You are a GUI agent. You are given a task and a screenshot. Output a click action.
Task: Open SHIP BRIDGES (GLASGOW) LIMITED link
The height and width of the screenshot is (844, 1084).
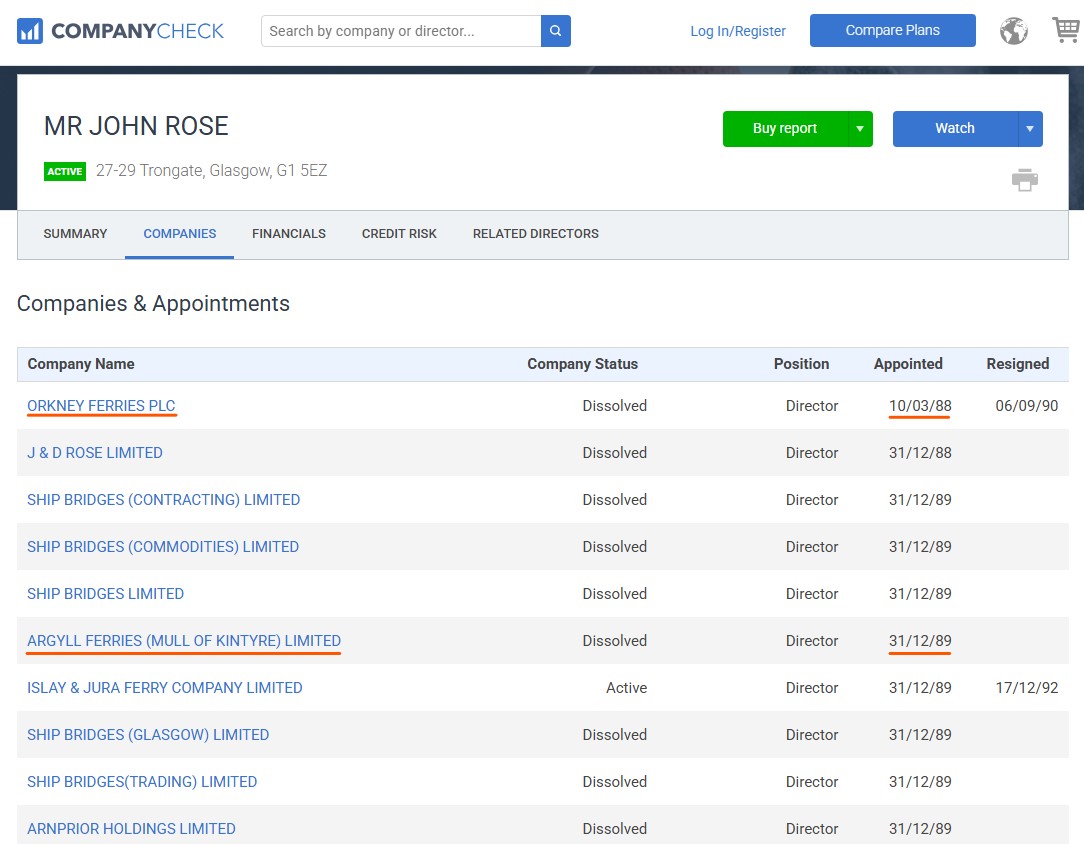[x=148, y=735]
